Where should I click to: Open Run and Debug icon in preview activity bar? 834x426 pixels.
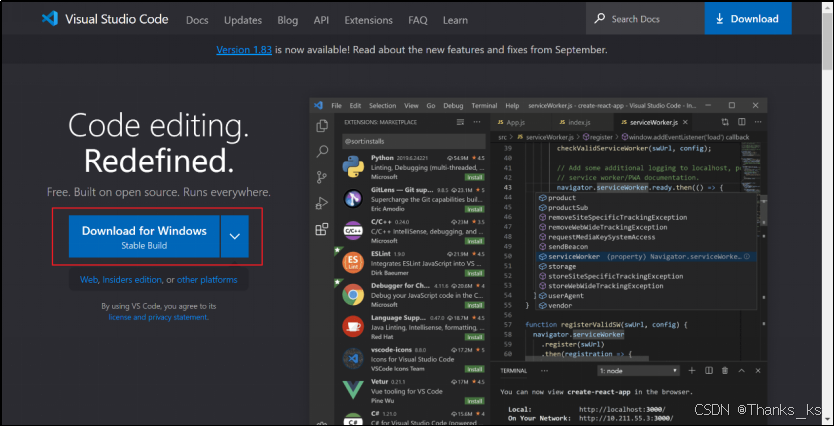(x=322, y=203)
